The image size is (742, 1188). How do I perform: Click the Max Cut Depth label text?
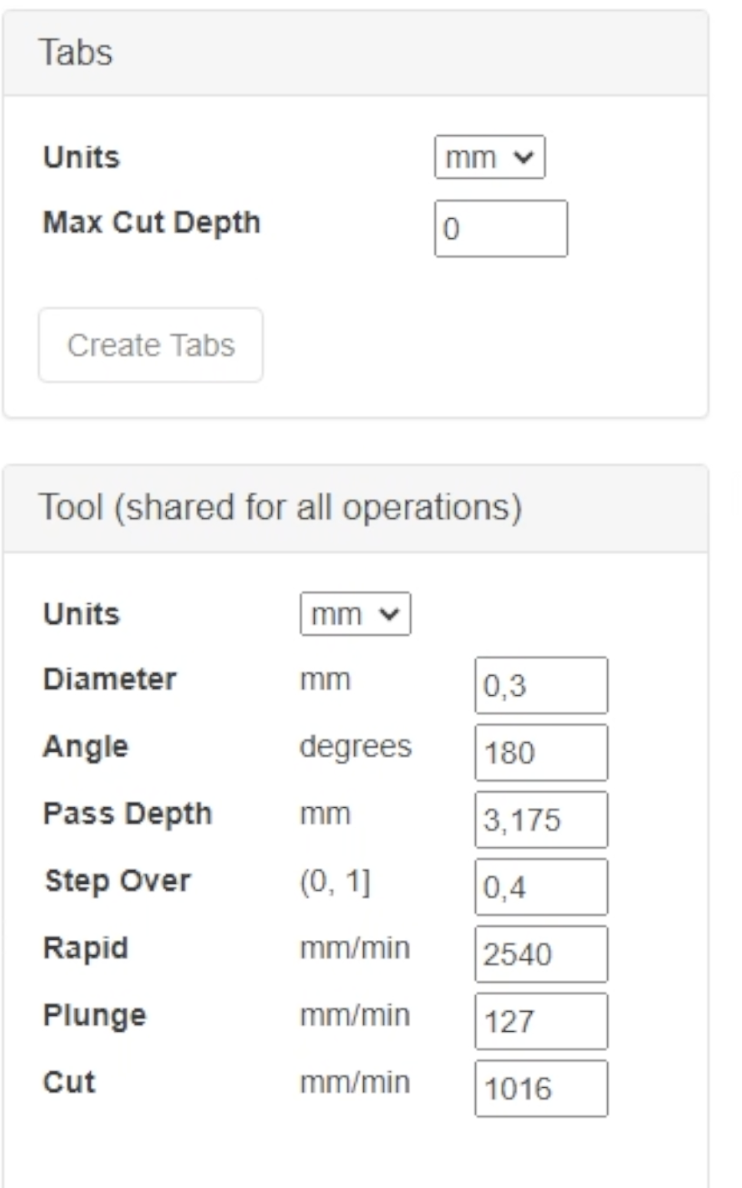tap(151, 223)
